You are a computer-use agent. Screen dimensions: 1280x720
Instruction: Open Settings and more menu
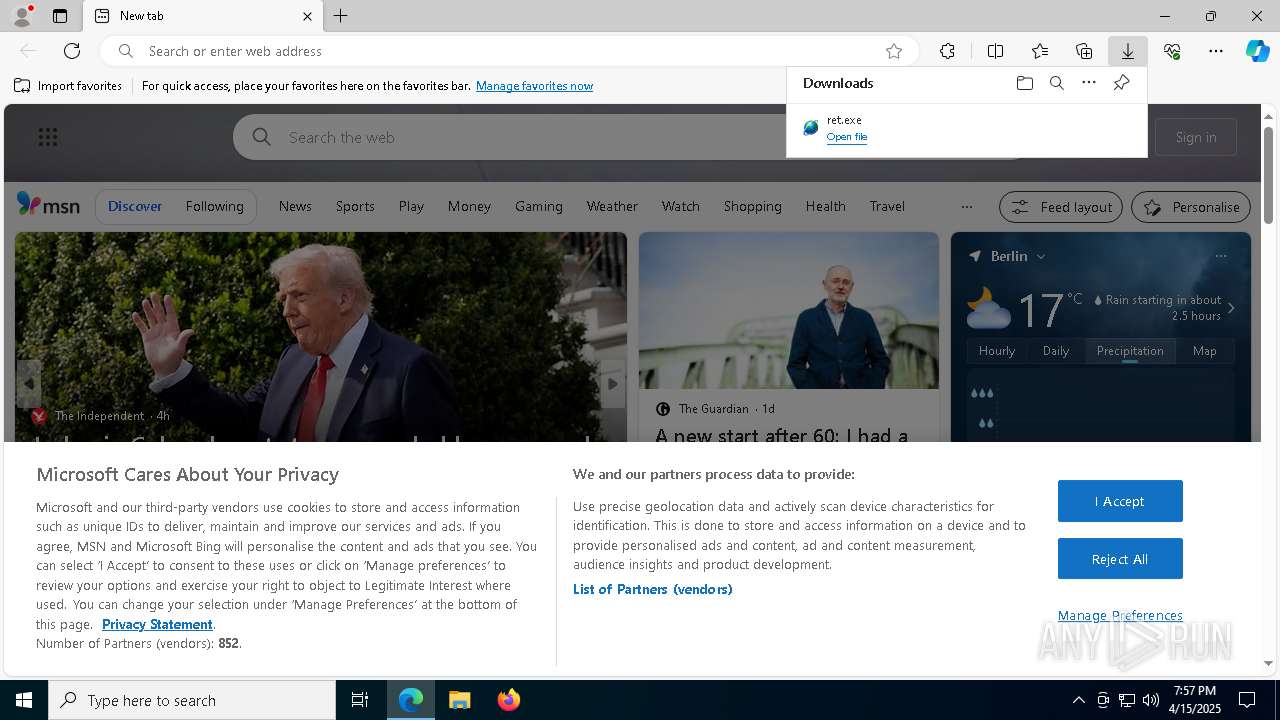click(x=1216, y=51)
